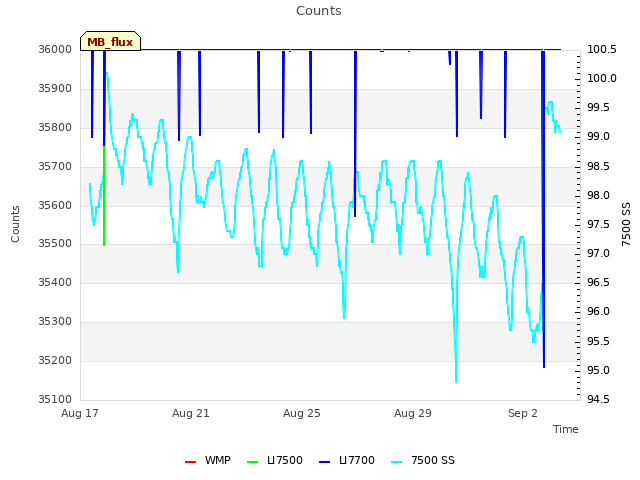Click the MB_flux annotation label

110,41
